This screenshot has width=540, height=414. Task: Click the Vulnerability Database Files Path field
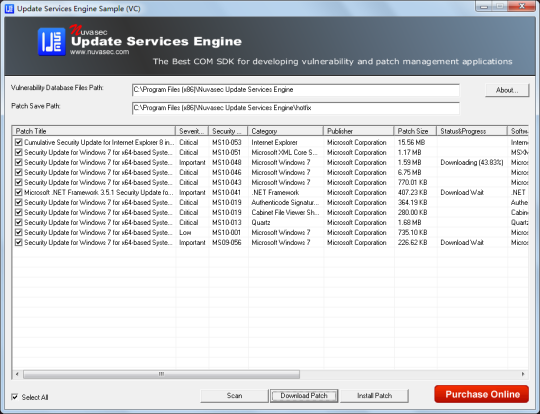point(296,90)
